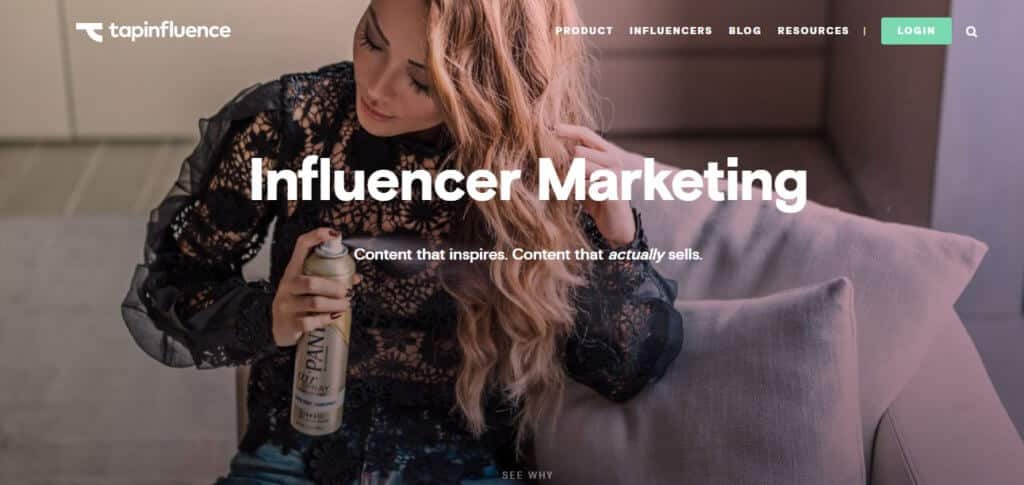Go to the Blog page
Screen dimensions: 1024x485
pos(744,31)
